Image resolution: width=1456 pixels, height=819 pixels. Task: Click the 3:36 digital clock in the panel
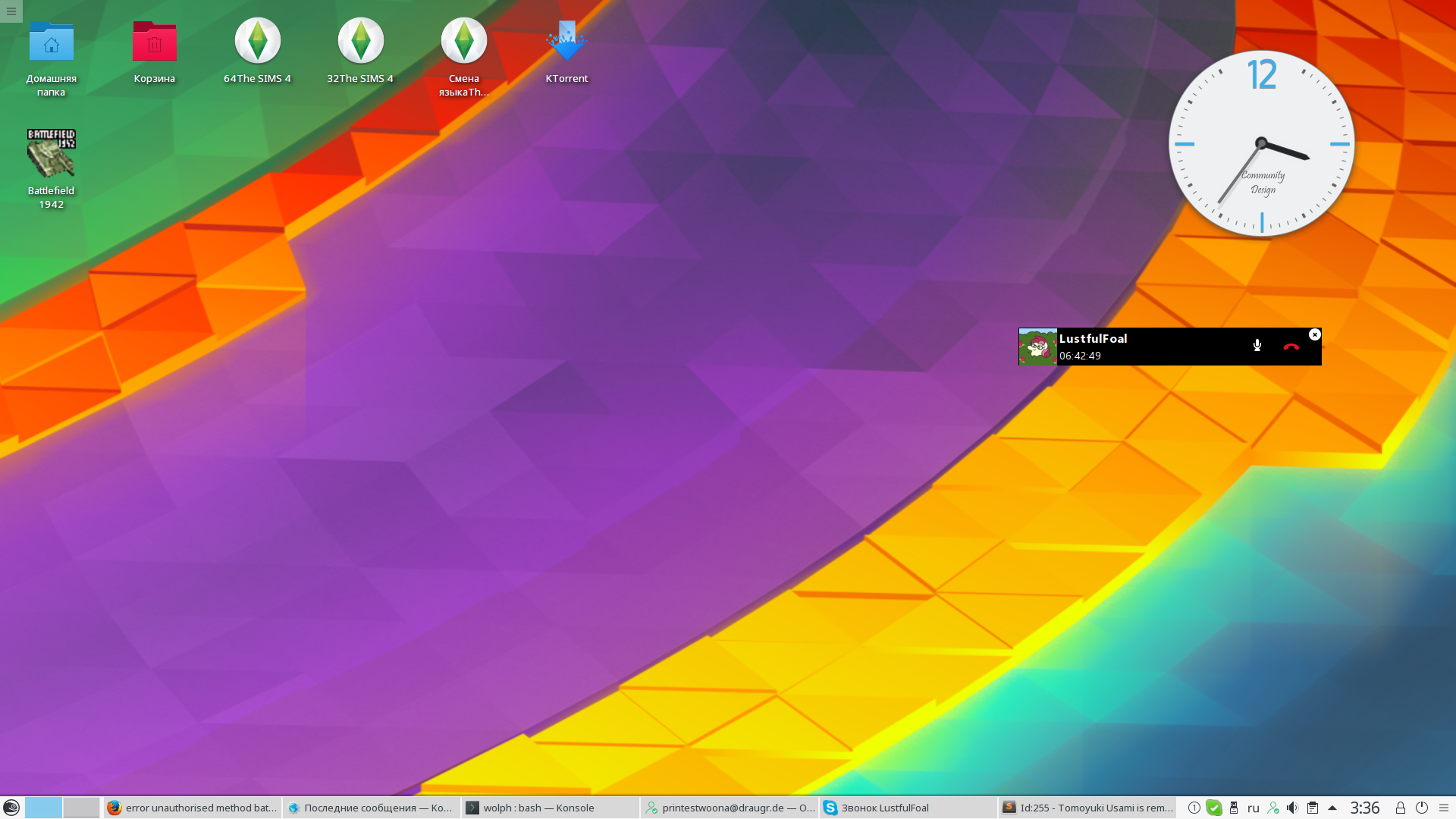click(1365, 808)
